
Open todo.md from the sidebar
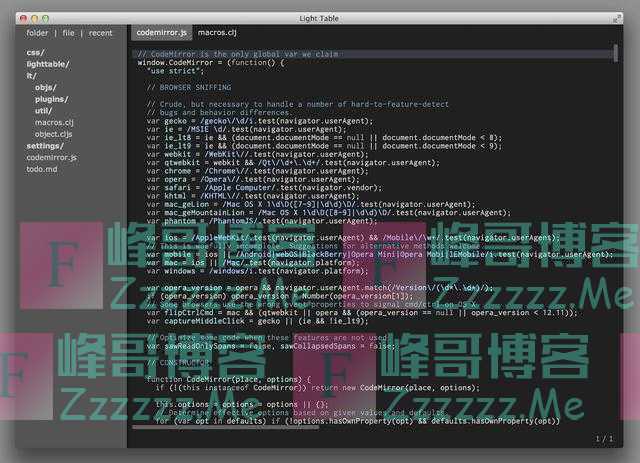click(x=42, y=169)
